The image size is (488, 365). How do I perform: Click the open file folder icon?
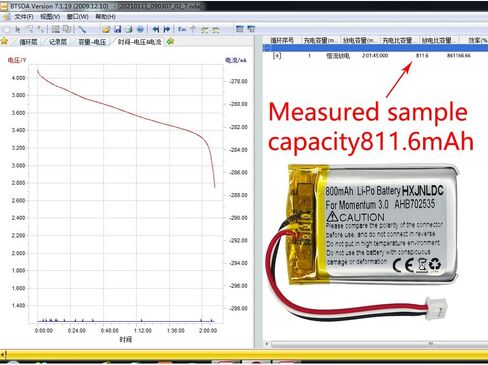(x=106, y=29)
